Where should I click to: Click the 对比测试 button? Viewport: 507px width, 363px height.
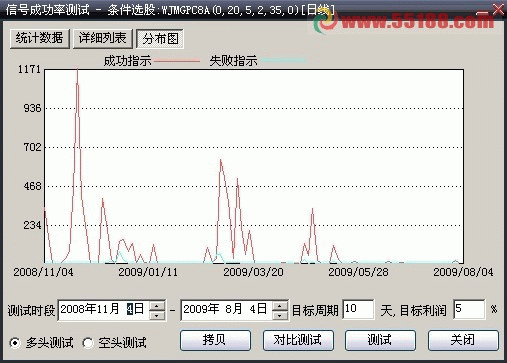tap(298, 340)
